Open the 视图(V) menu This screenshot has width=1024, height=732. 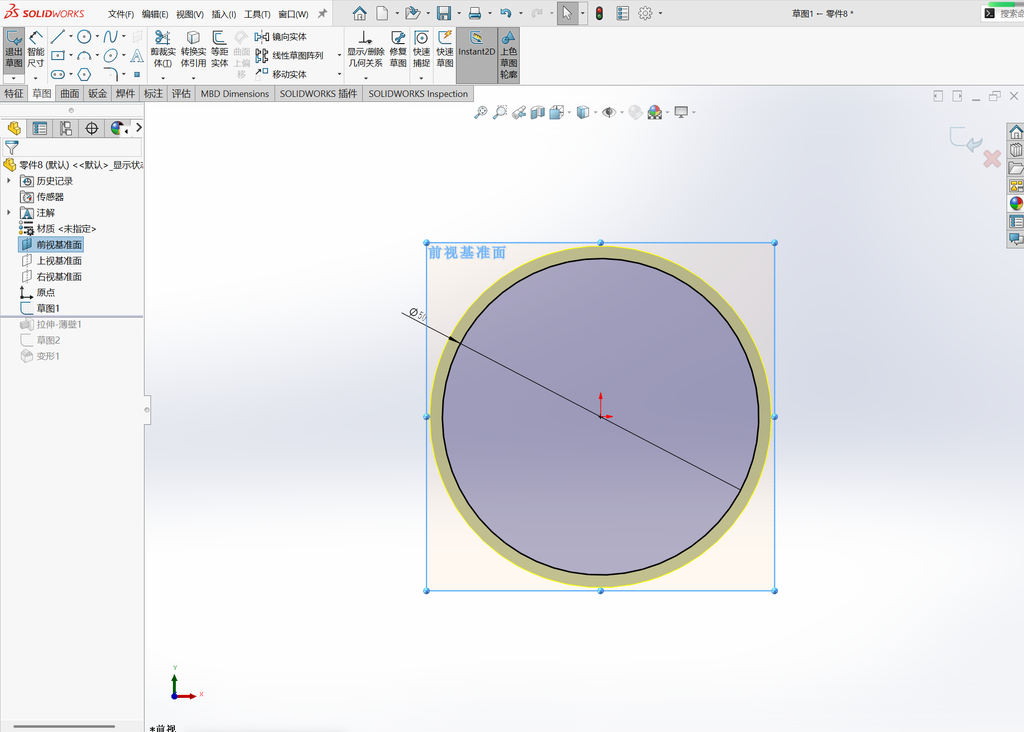tap(189, 14)
